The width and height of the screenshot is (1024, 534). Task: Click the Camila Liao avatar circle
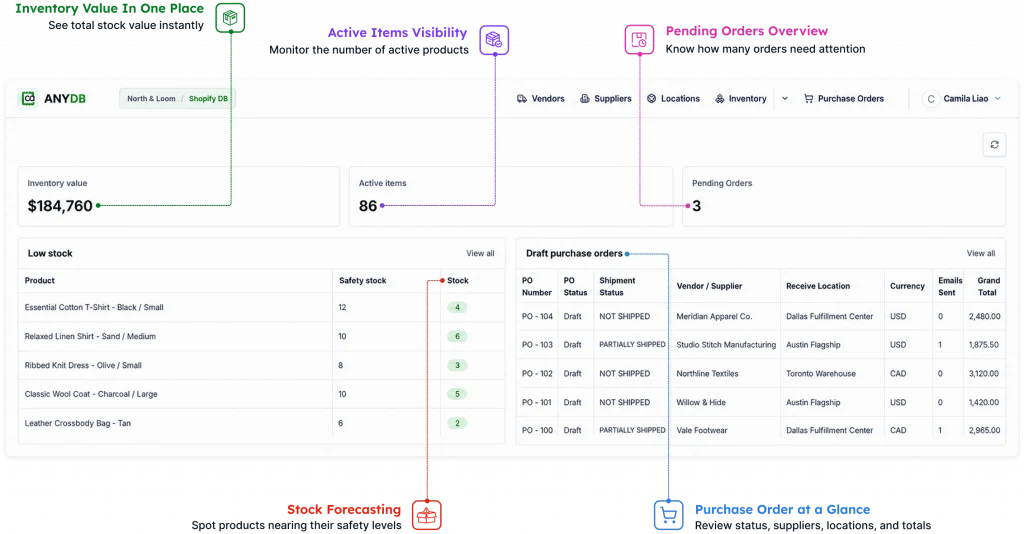pyautogui.click(x=931, y=99)
